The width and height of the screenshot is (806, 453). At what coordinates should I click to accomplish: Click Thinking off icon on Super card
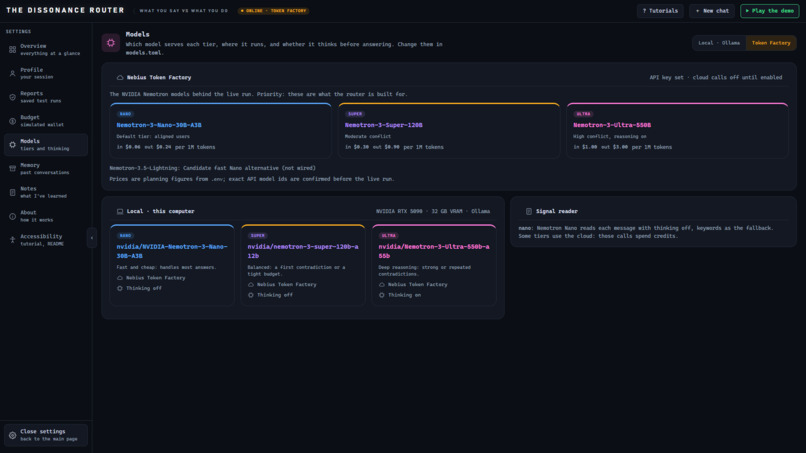pyautogui.click(x=251, y=295)
